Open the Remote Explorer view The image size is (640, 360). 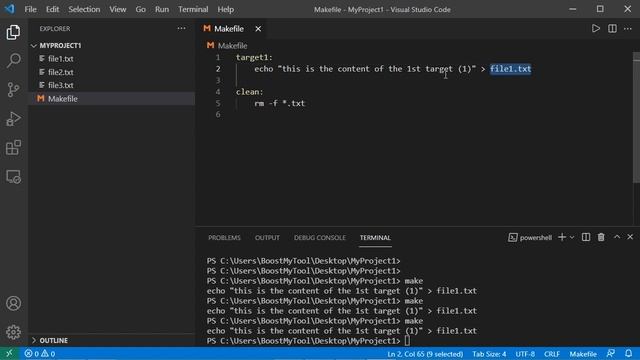(x=13, y=177)
